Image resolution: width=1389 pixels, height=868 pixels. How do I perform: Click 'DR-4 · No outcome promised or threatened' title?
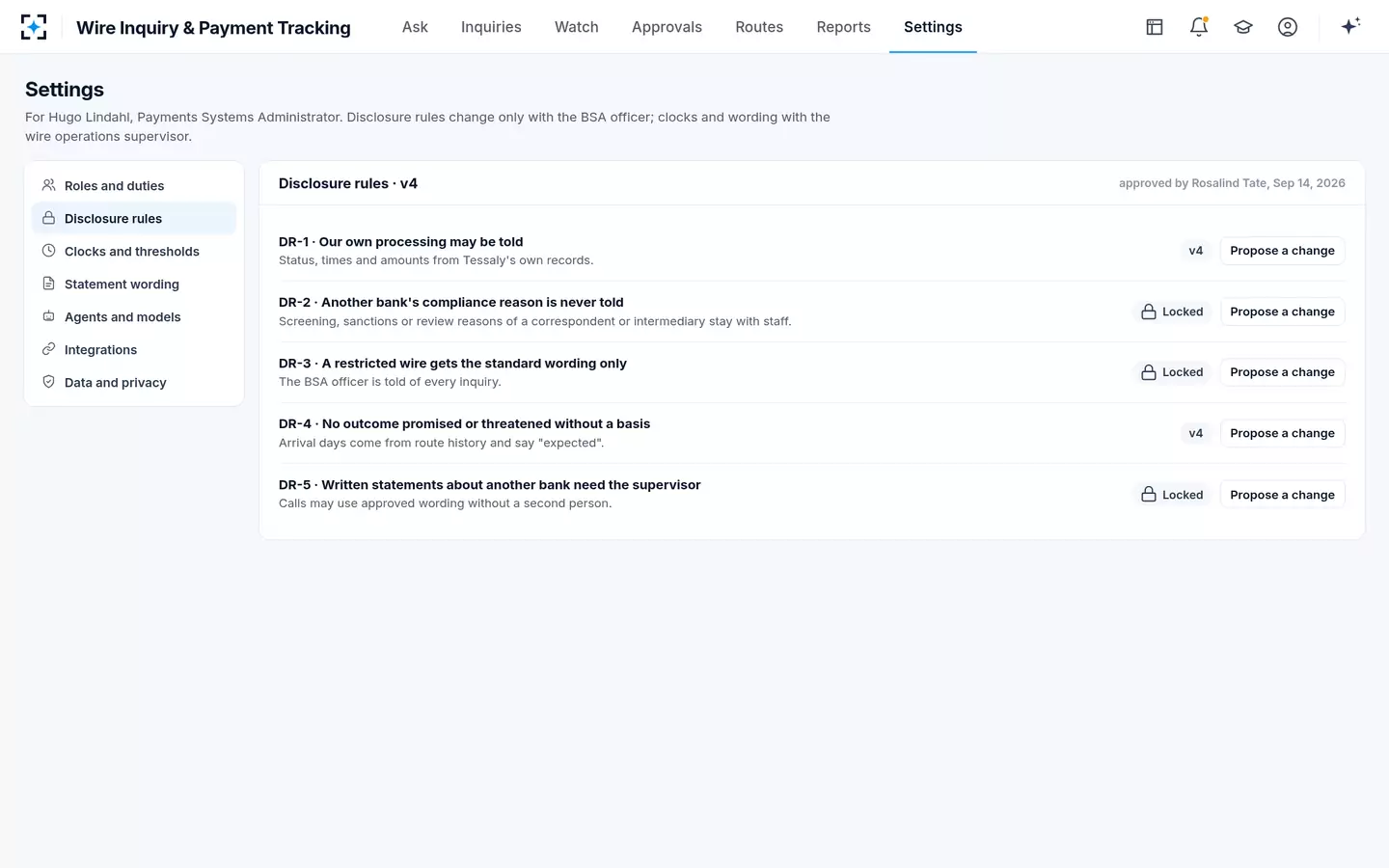pyautogui.click(x=465, y=423)
